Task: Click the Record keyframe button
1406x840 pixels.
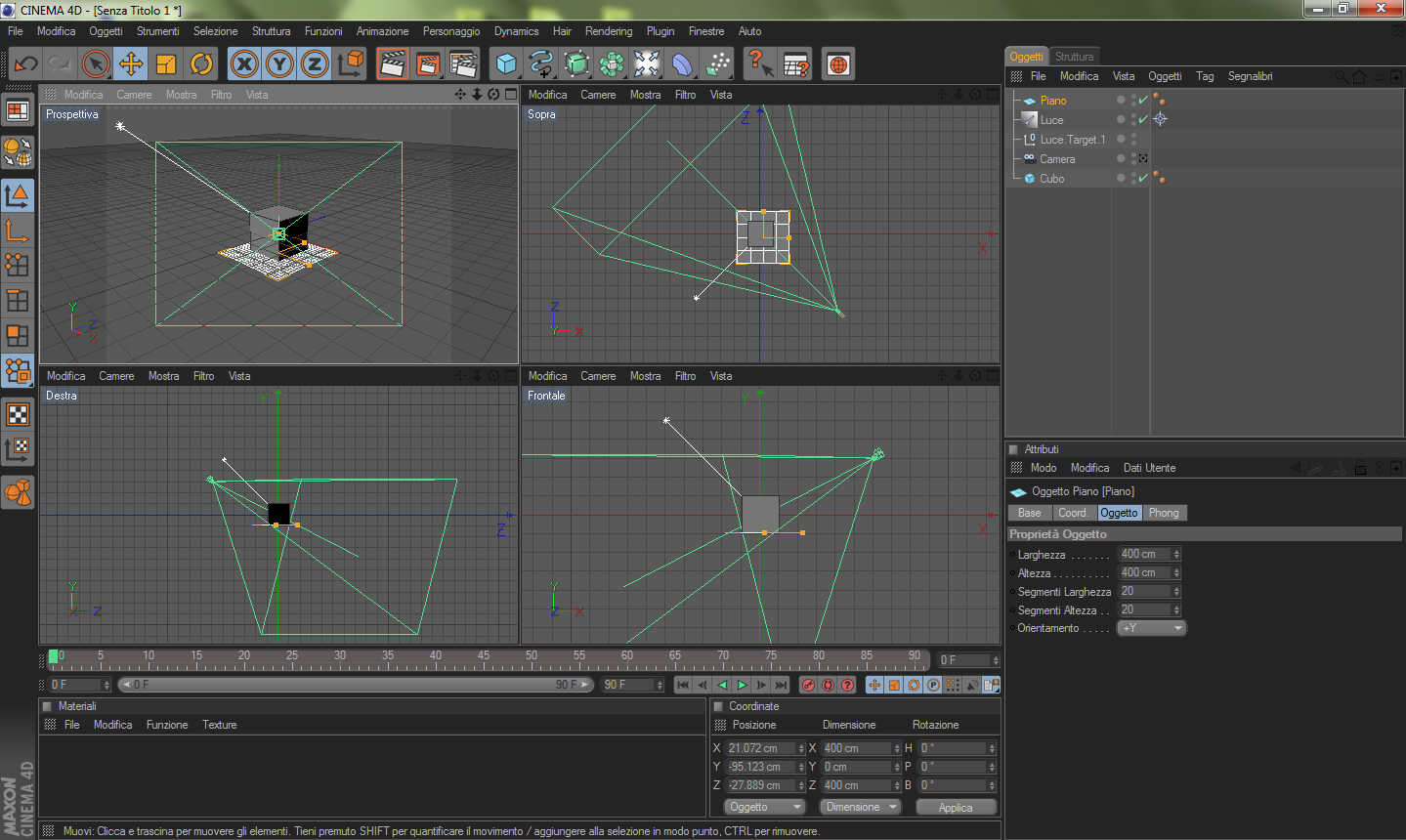Action: pyautogui.click(x=808, y=685)
